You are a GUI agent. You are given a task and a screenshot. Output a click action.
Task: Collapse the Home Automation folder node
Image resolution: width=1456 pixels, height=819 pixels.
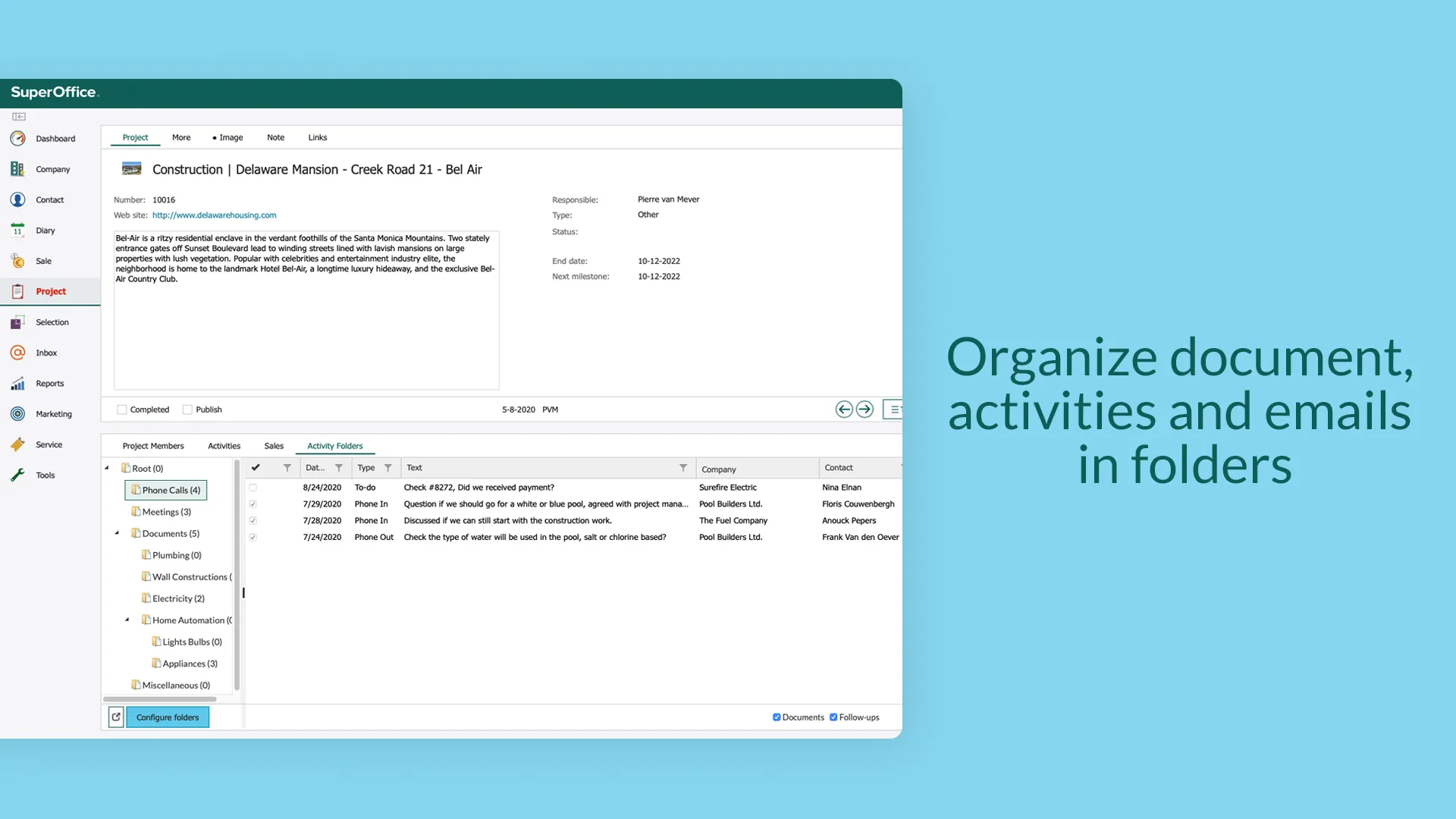127,620
